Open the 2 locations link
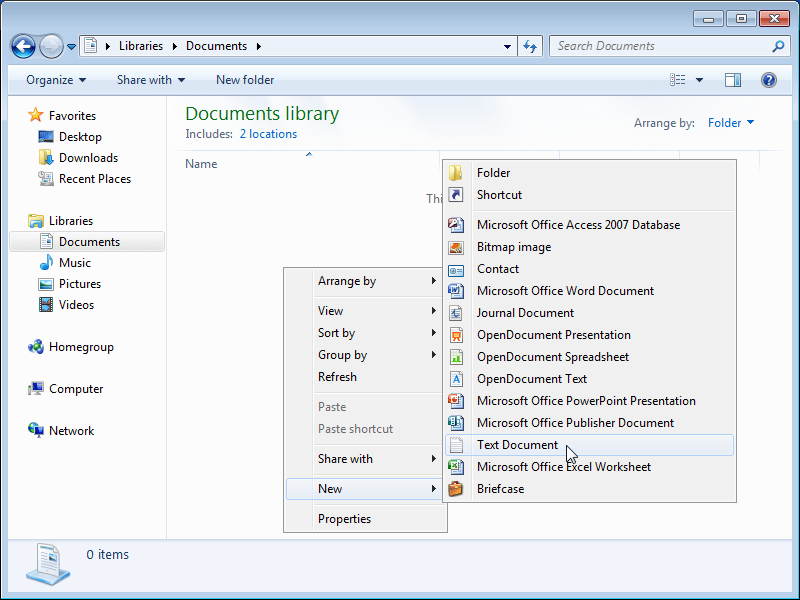 pyautogui.click(x=268, y=134)
